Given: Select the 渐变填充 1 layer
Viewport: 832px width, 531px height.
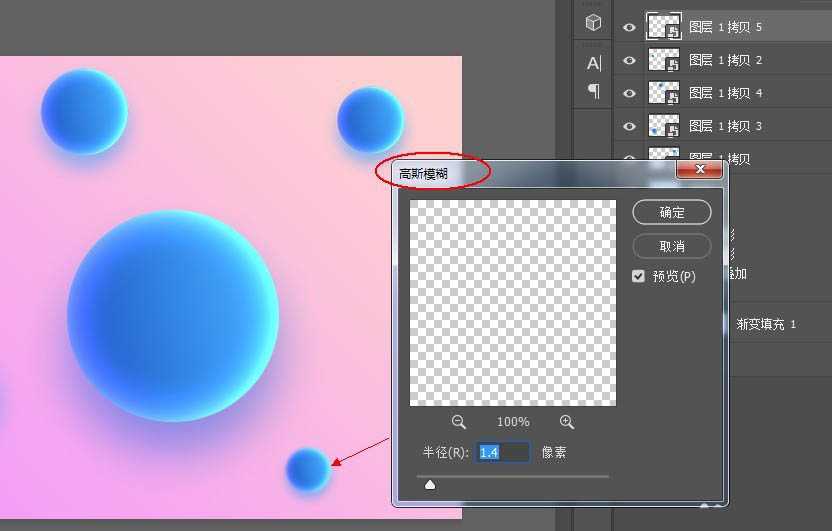Looking at the screenshot, I should click(766, 324).
